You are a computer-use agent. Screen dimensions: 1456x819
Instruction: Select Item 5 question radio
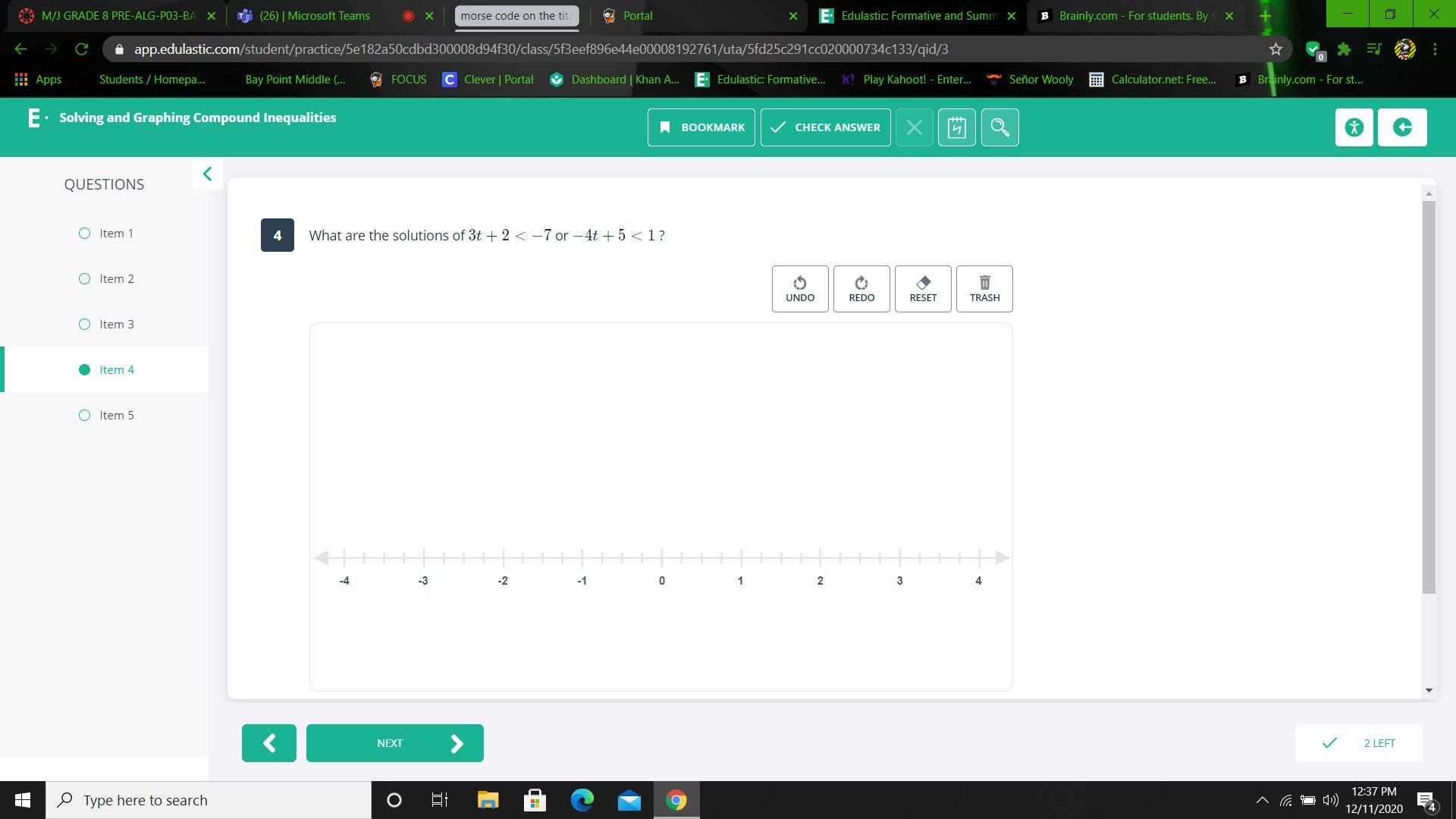(x=84, y=416)
